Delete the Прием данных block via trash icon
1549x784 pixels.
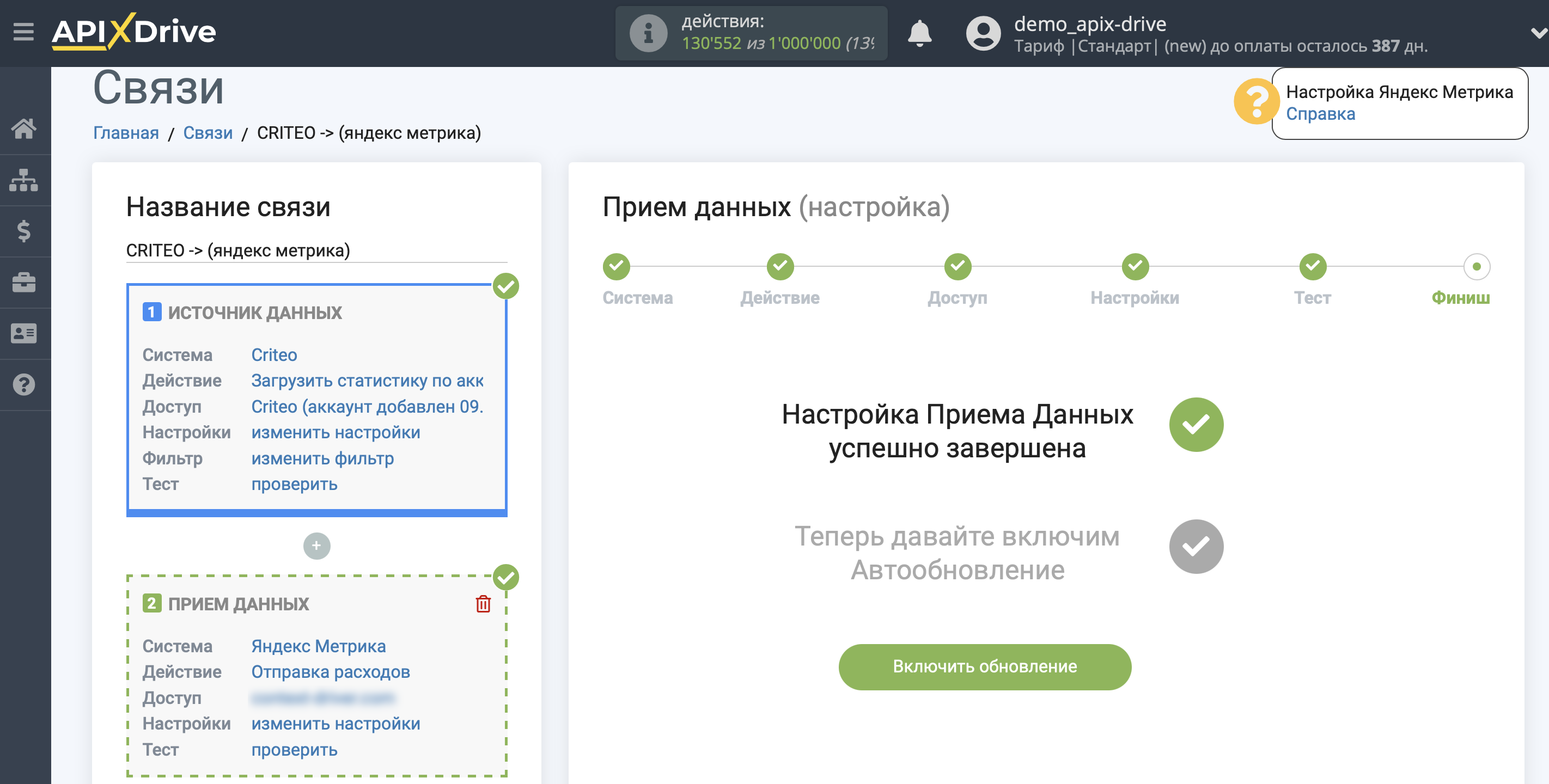coord(484,604)
